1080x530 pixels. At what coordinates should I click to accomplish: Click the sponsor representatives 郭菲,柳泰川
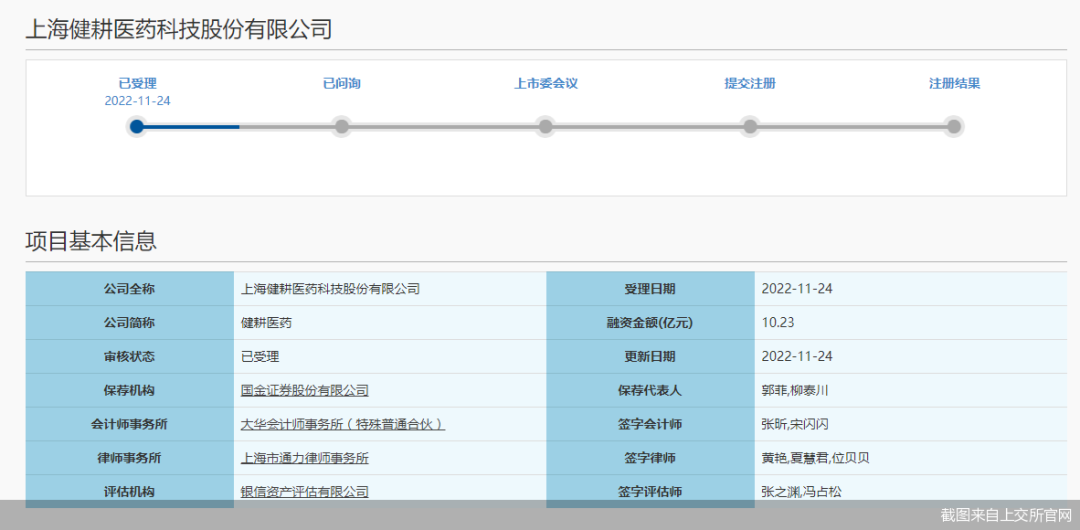pos(794,391)
